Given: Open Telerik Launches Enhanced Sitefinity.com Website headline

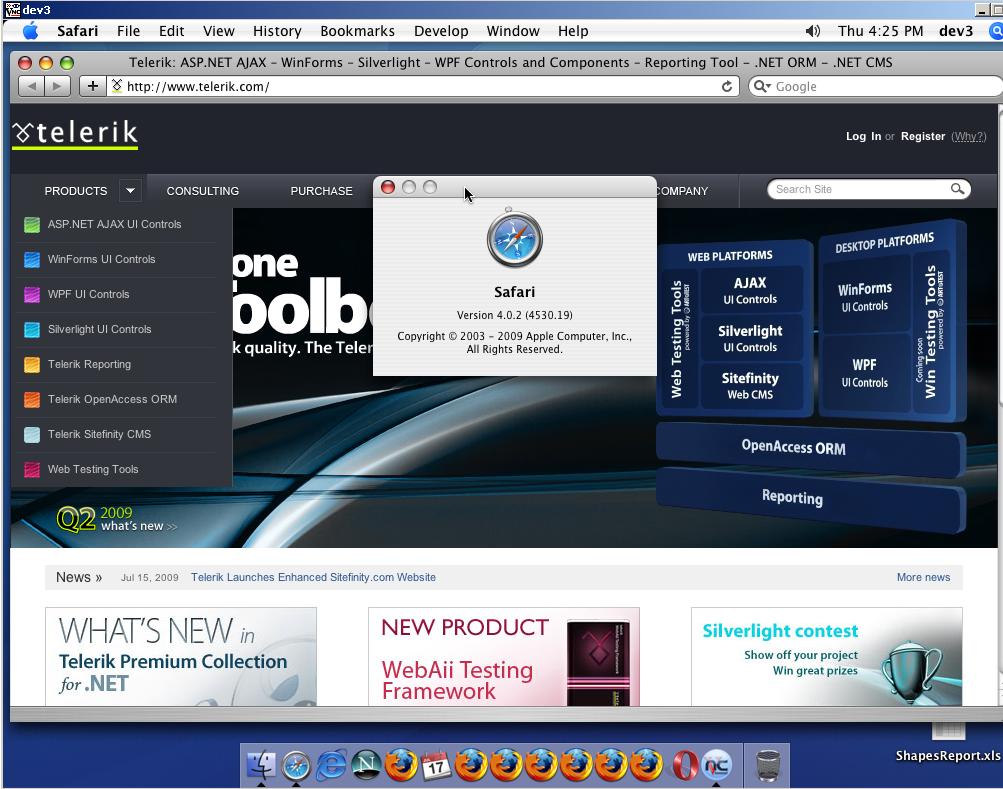Looking at the screenshot, I should pyautogui.click(x=313, y=577).
